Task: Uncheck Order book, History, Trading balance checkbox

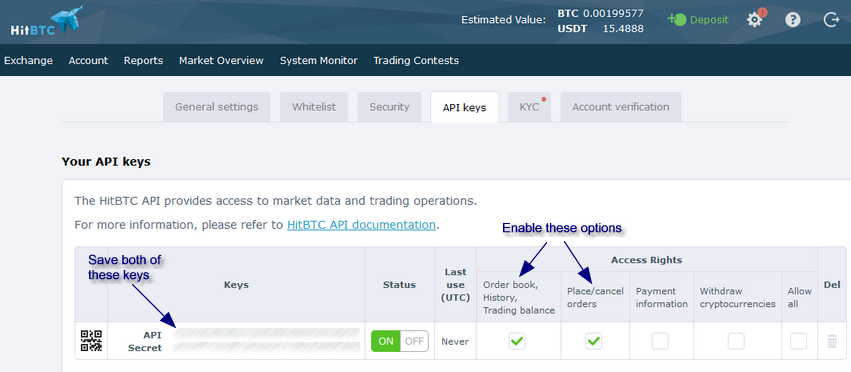Action: [517, 341]
